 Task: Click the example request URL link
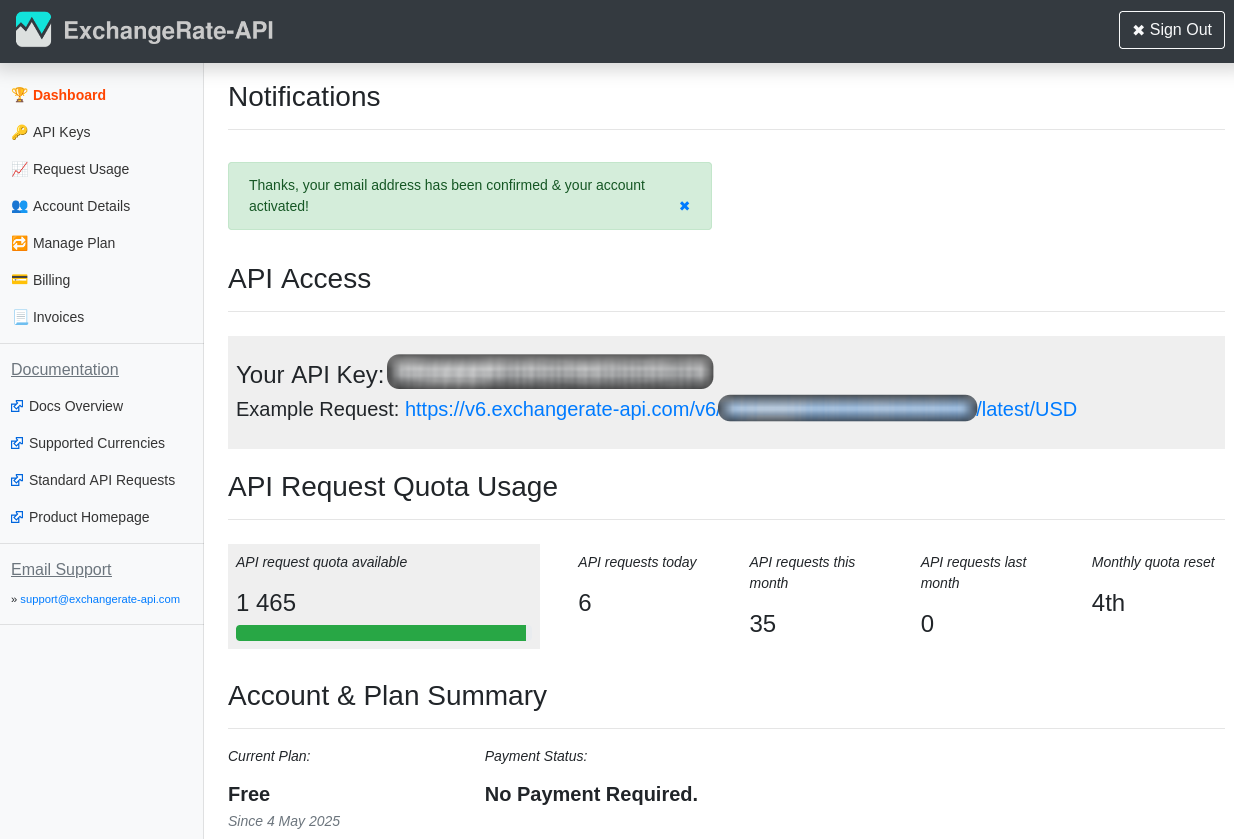tap(741, 409)
